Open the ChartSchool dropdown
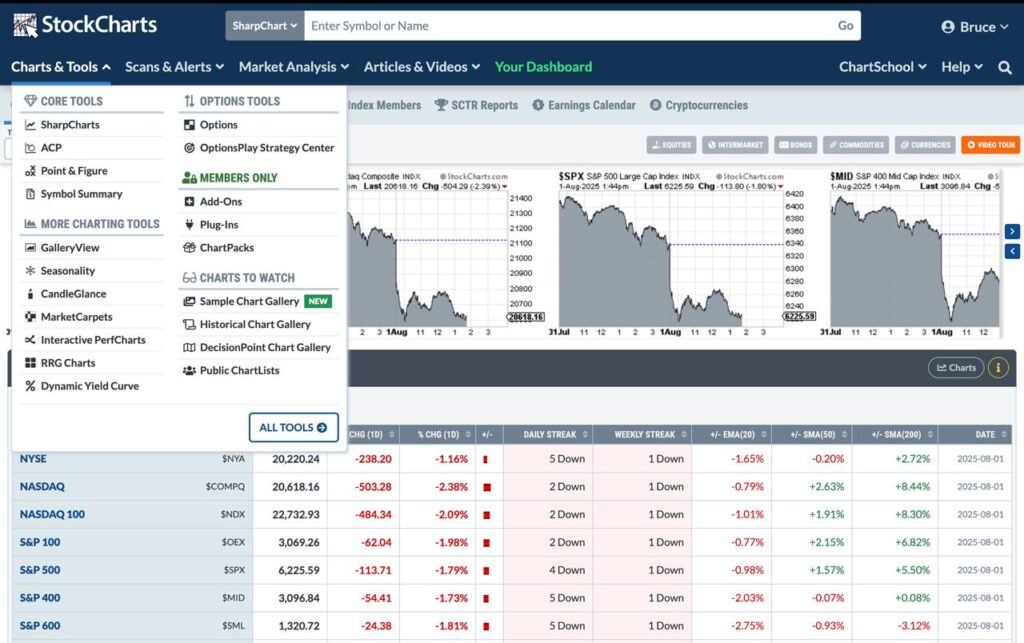The width and height of the screenshot is (1024, 643). pyautogui.click(x=881, y=67)
